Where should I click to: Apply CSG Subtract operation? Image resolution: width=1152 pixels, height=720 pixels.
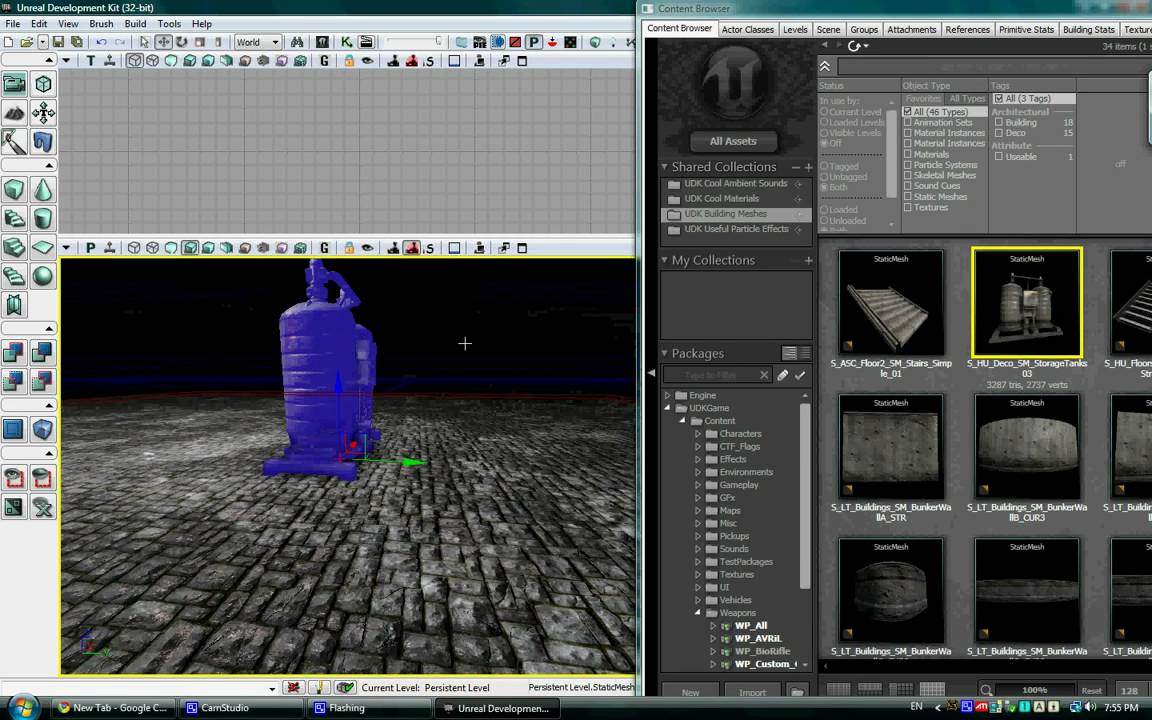tap(43, 353)
